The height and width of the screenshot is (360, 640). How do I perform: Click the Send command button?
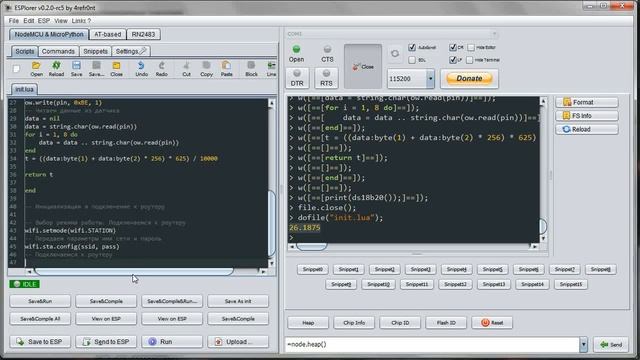(611, 344)
